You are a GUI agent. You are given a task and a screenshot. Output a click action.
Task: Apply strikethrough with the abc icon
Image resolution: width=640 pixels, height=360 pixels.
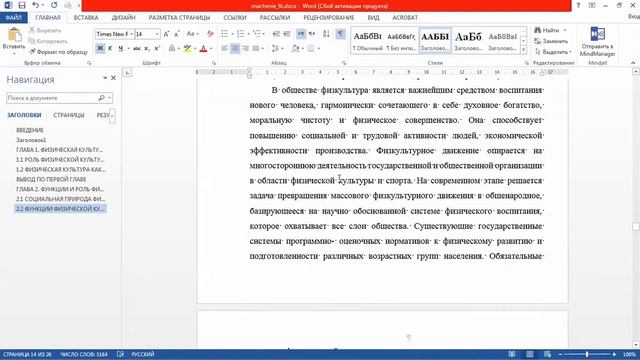tap(137, 49)
